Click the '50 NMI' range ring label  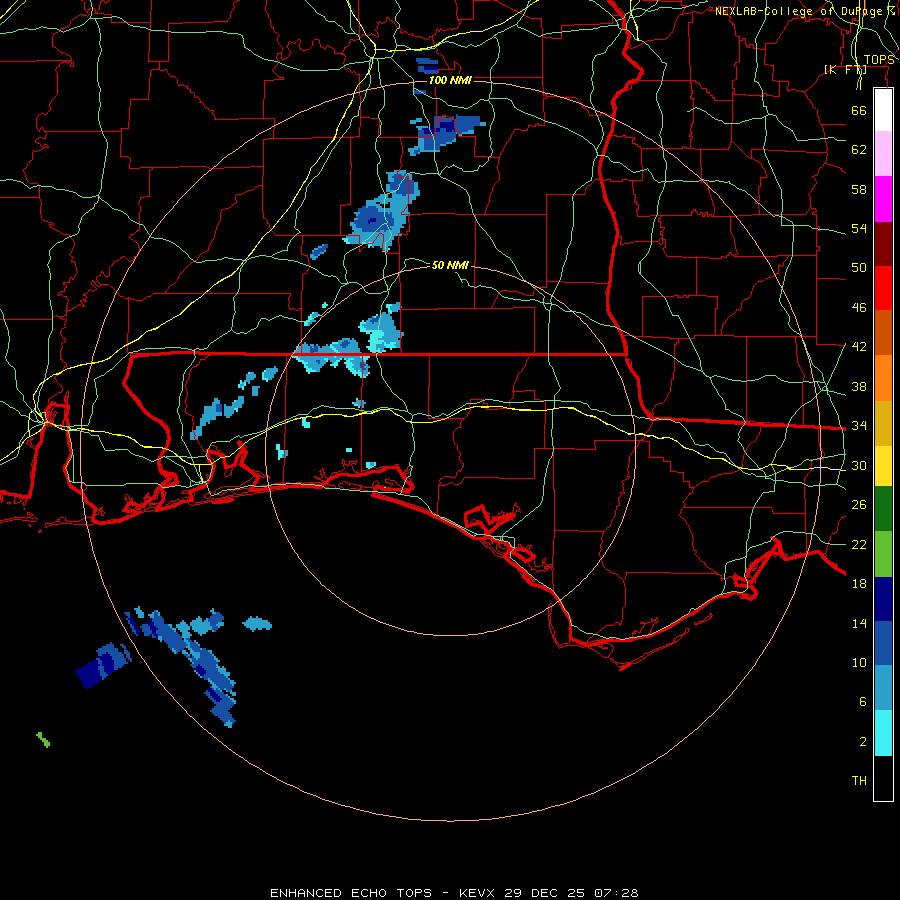coord(450,265)
